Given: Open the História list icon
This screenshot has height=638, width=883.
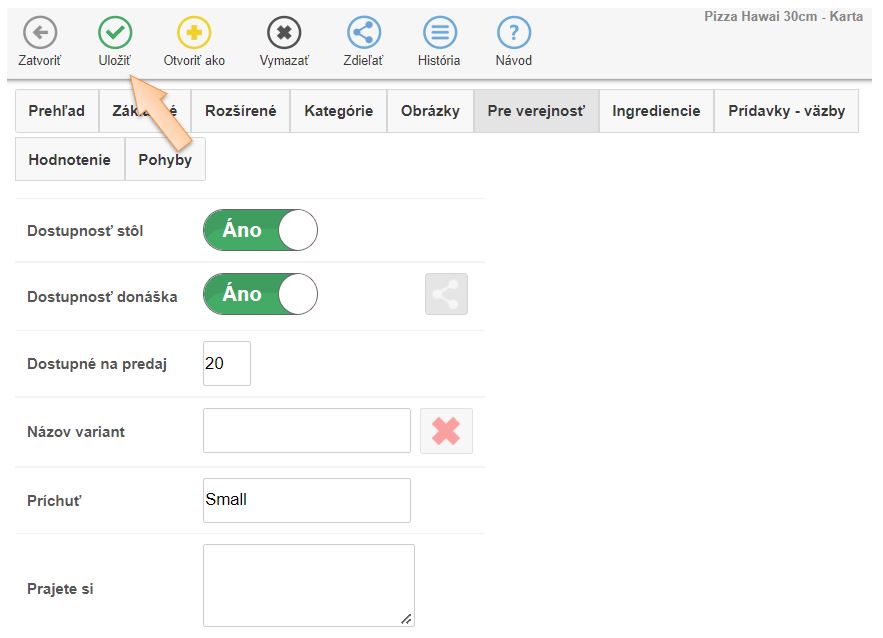Looking at the screenshot, I should [x=439, y=33].
